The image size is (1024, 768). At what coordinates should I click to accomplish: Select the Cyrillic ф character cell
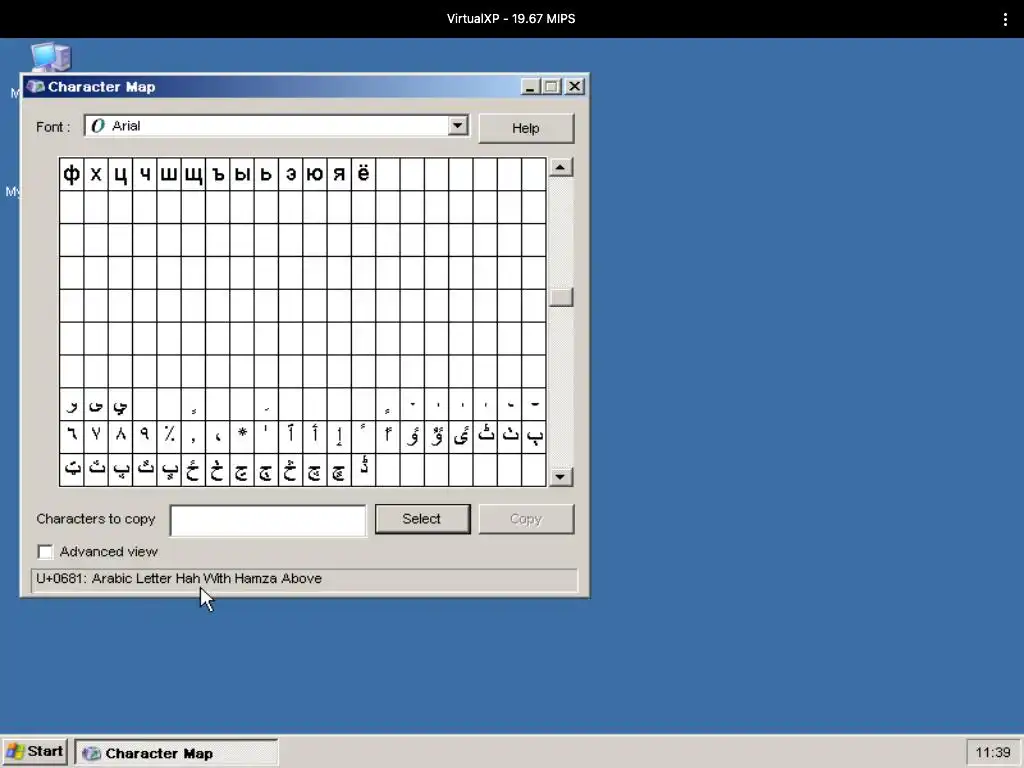tap(71, 174)
